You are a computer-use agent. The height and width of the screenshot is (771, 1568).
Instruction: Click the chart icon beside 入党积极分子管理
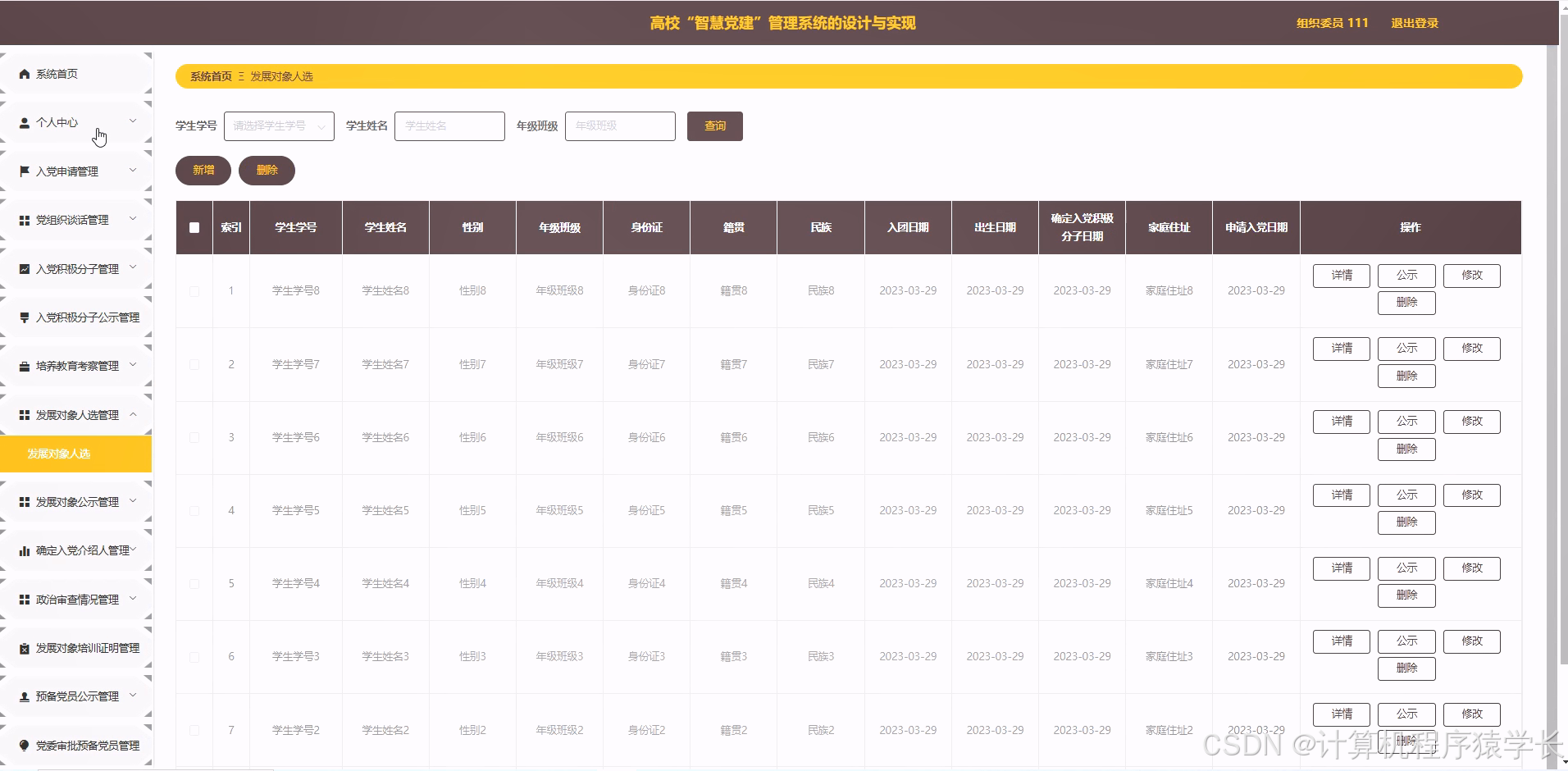tap(25, 269)
